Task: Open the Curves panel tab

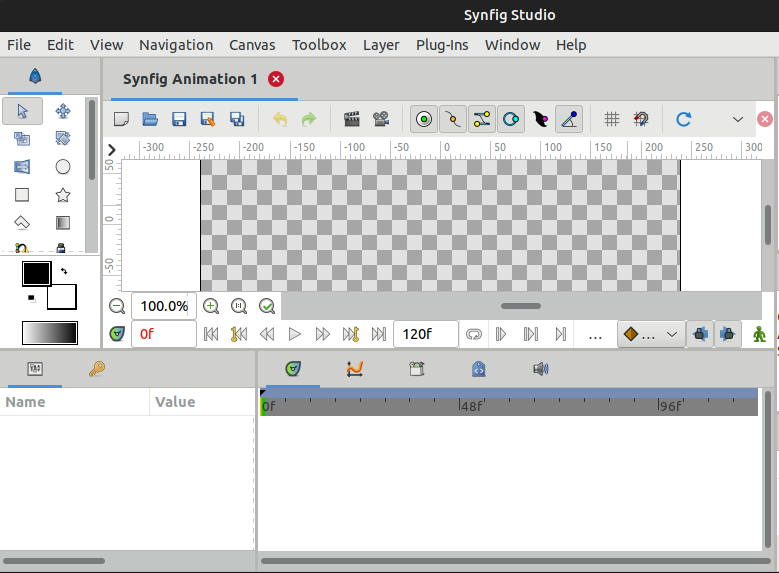Action: (x=355, y=369)
